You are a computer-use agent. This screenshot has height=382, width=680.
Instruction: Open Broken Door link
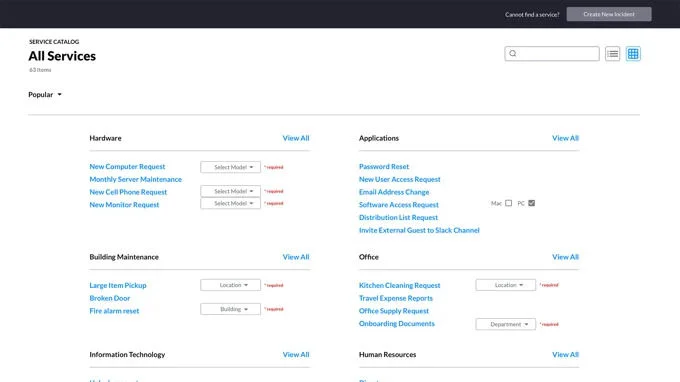click(110, 298)
